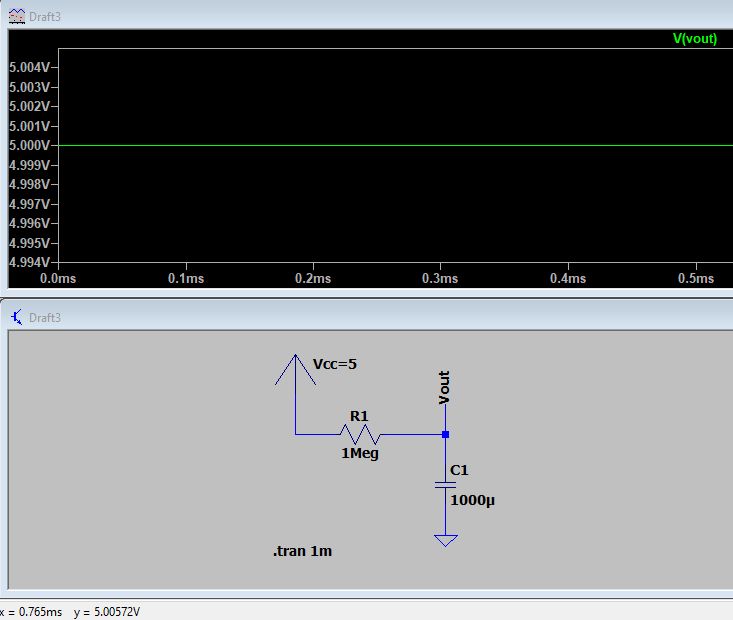Select the R1 resistor zigzag symbol
Screen dimensions: 733x620
click(x=360, y=434)
